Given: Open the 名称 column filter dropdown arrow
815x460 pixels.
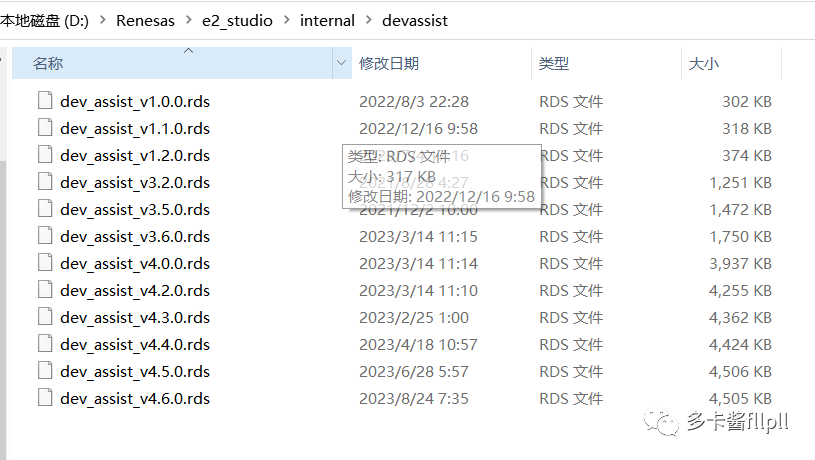Looking at the screenshot, I should coord(341,63).
